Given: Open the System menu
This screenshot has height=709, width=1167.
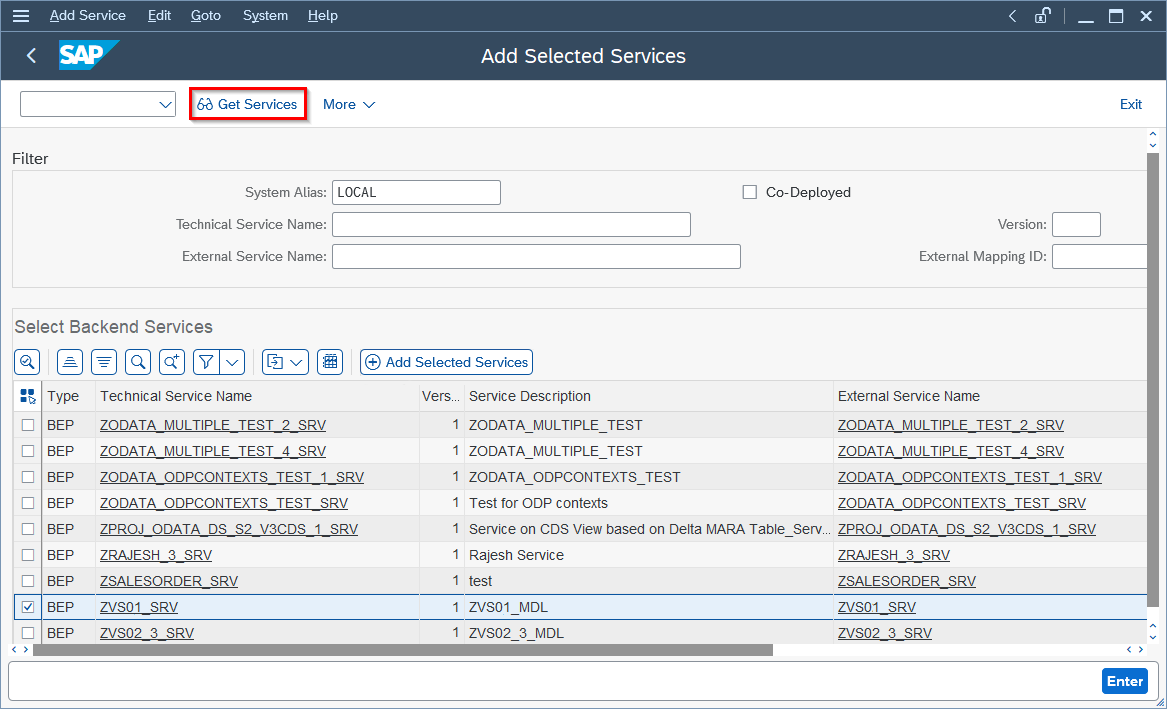Looking at the screenshot, I should tap(264, 15).
